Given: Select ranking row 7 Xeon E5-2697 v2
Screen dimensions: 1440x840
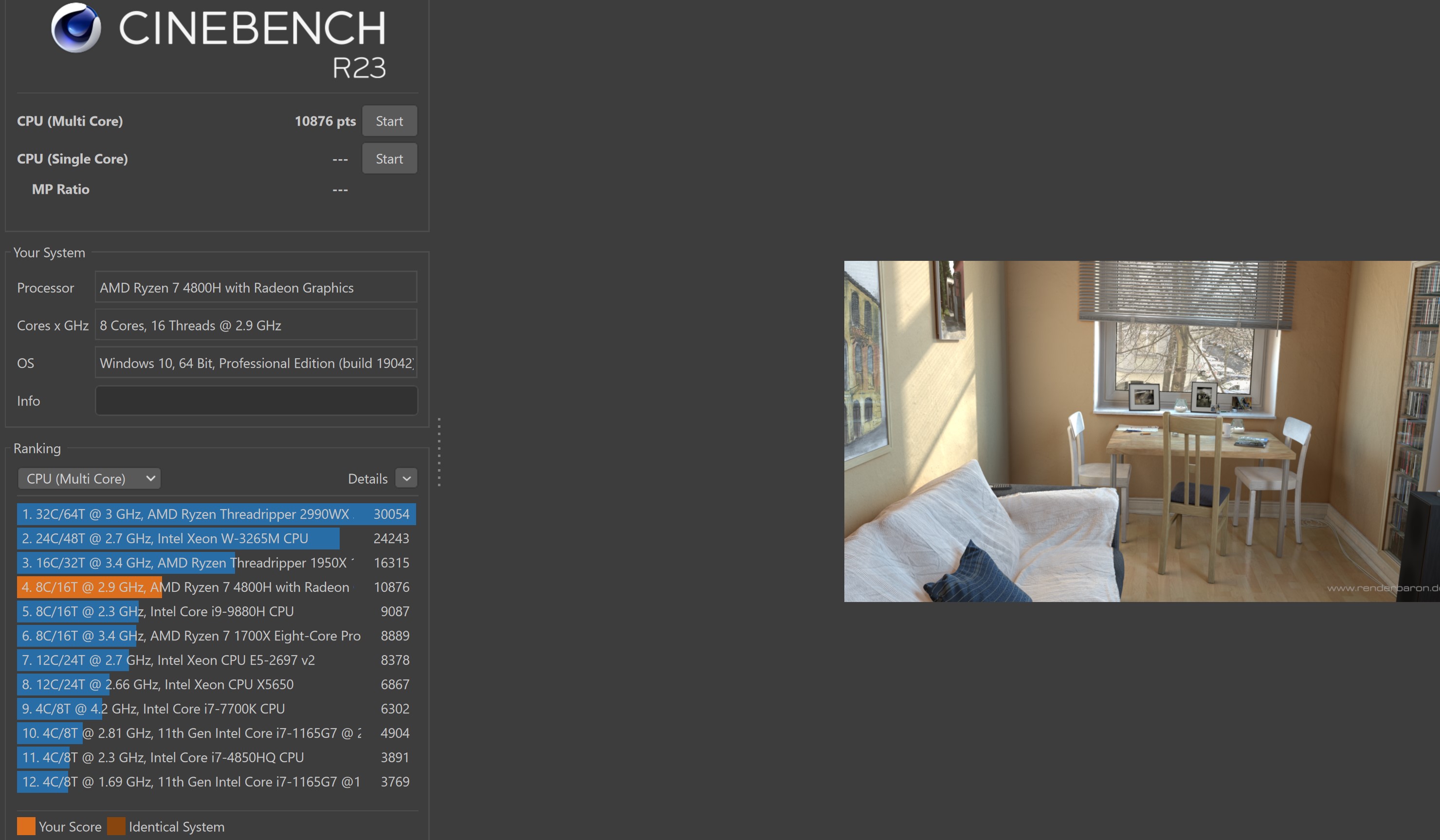Looking at the screenshot, I should tap(217, 660).
